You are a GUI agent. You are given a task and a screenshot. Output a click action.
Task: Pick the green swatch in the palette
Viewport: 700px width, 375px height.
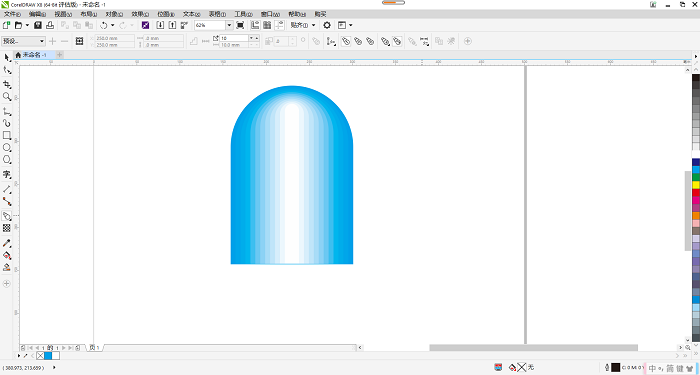696,178
